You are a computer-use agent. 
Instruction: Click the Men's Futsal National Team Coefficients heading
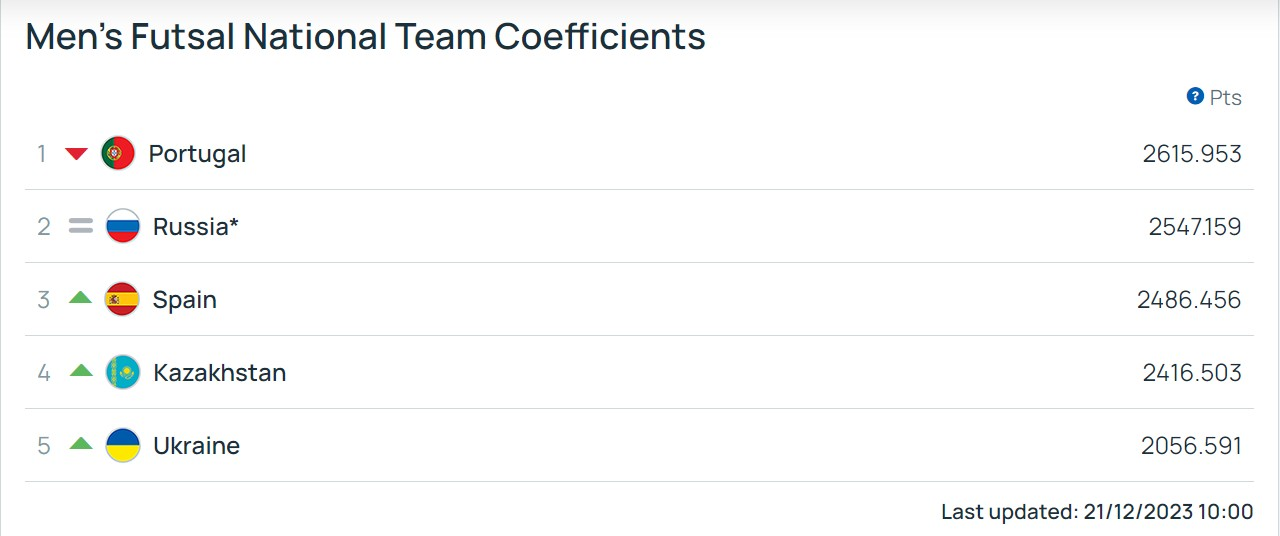pos(366,37)
